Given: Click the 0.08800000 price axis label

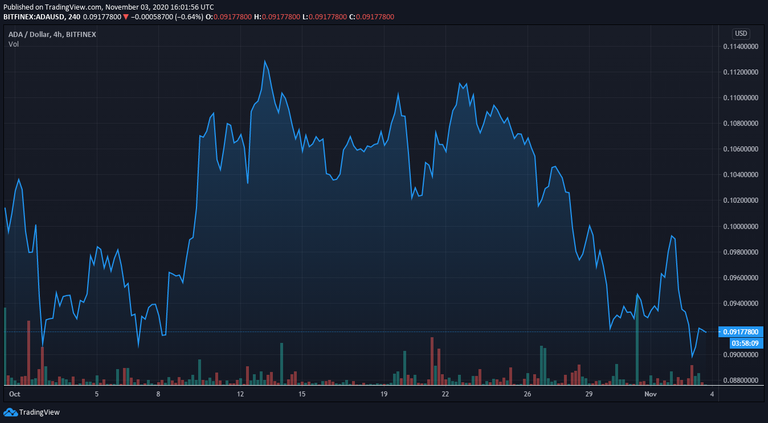Looking at the screenshot, I should [x=741, y=380].
